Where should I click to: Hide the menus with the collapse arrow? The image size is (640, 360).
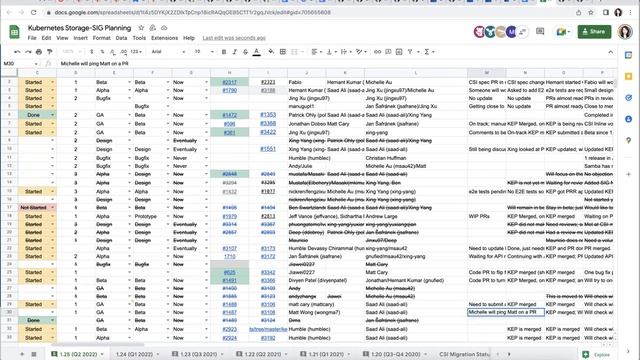click(x=610, y=52)
